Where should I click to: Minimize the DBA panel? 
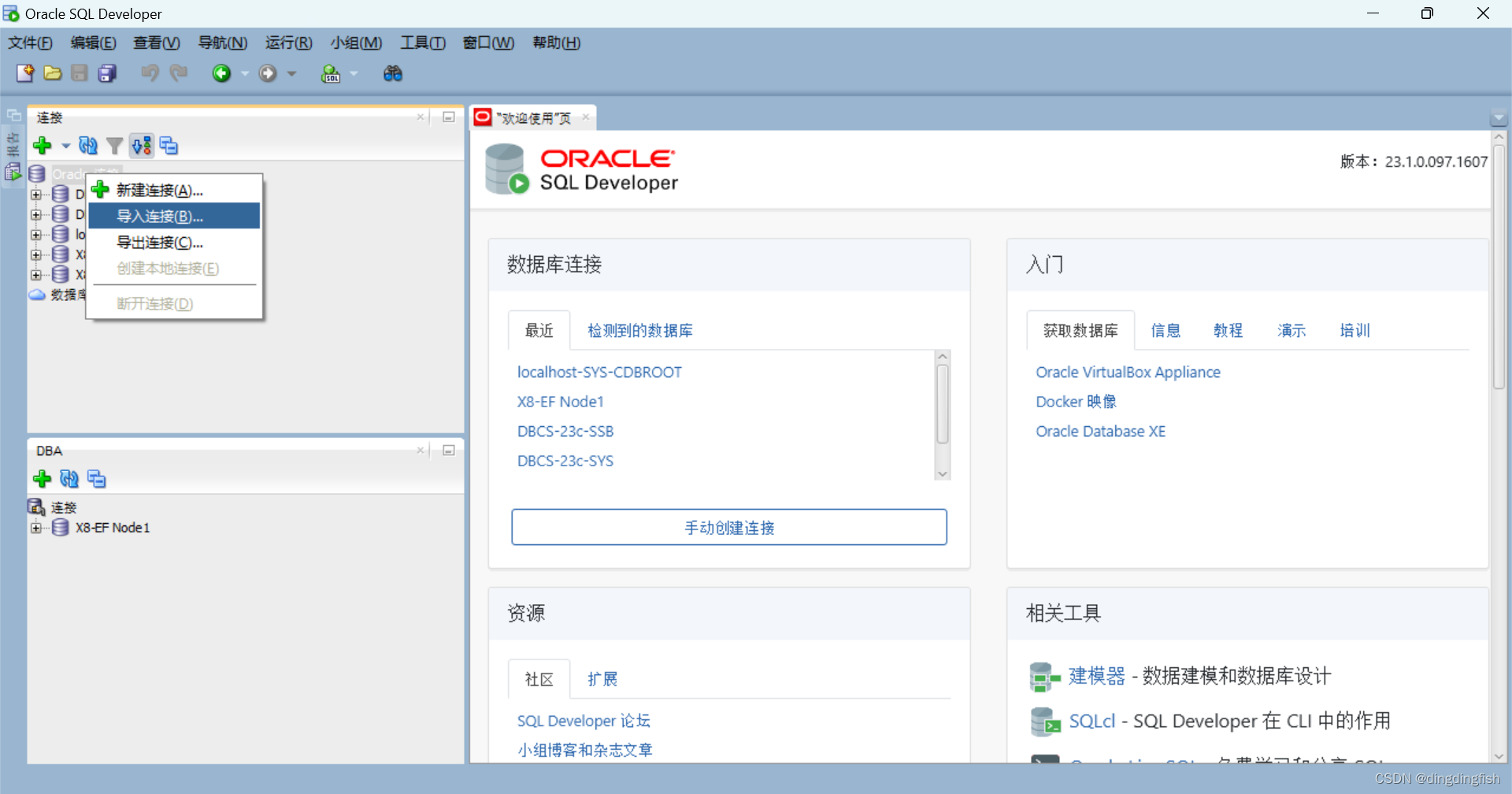[449, 451]
